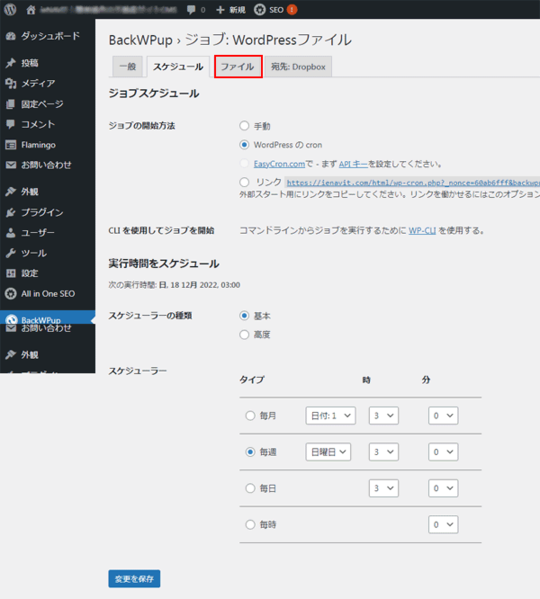Switch to ファイル tab

pos(238,67)
